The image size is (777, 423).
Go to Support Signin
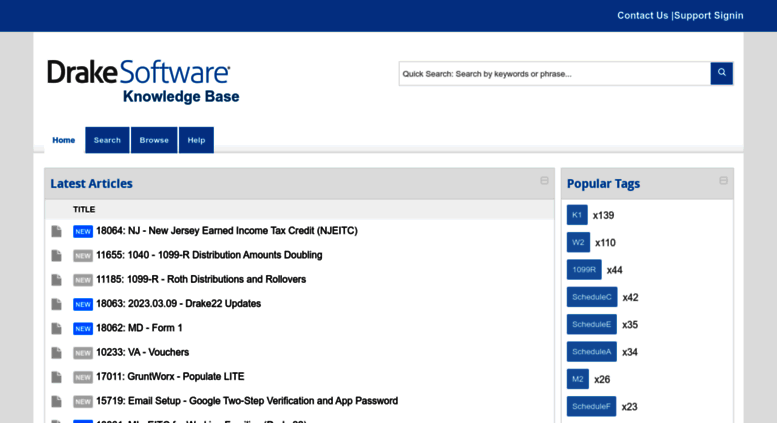point(709,15)
